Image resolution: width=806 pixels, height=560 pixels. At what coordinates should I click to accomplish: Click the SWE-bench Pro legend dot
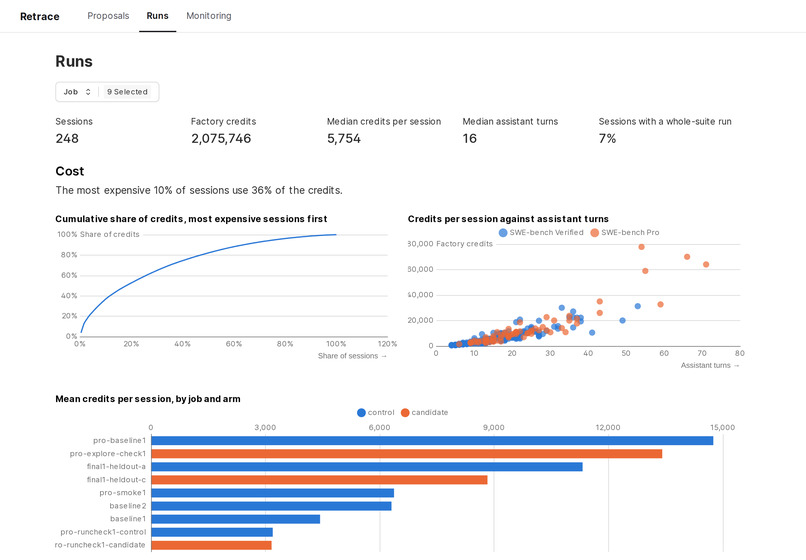pyautogui.click(x=595, y=232)
